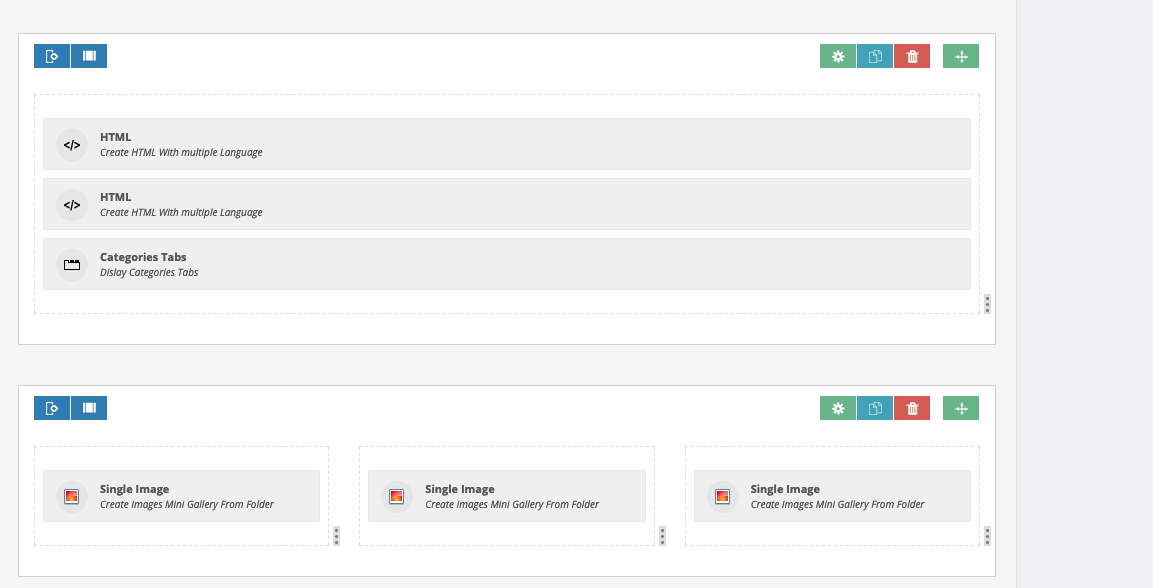Image resolution: width=1153 pixels, height=588 pixels.
Task: Click the first row's green move handle
Action: pyautogui.click(x=961, y=57)
